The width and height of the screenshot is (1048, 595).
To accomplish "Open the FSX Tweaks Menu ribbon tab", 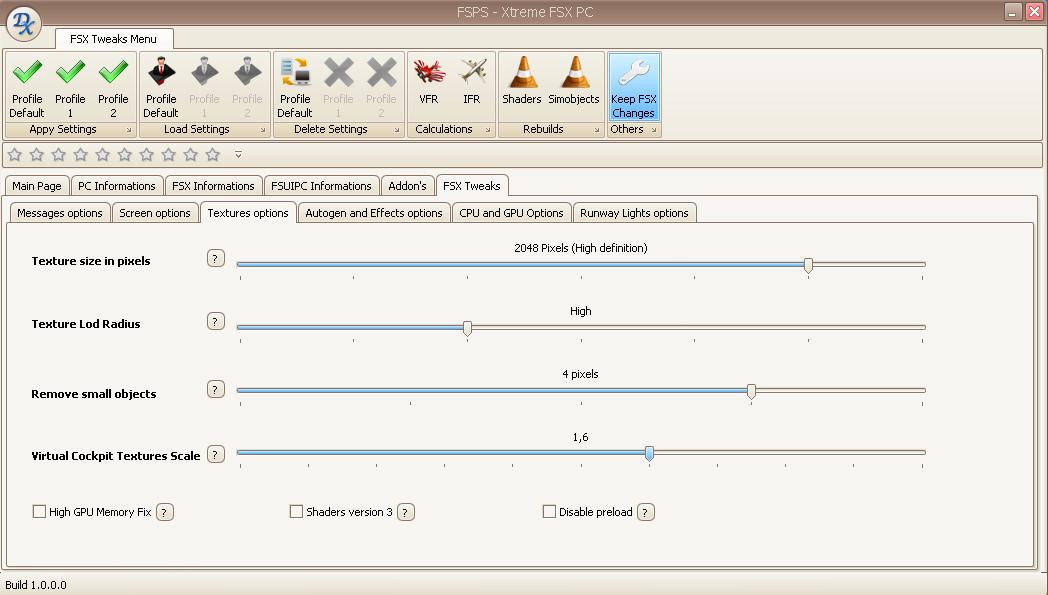I will 114,39.
